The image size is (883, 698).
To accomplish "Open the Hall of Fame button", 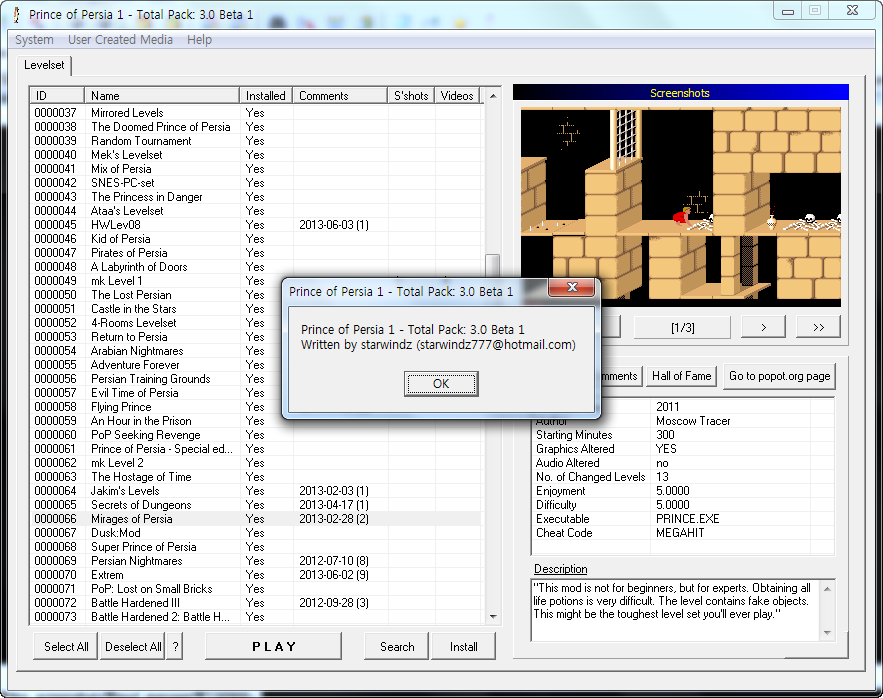I will [681, 376].
